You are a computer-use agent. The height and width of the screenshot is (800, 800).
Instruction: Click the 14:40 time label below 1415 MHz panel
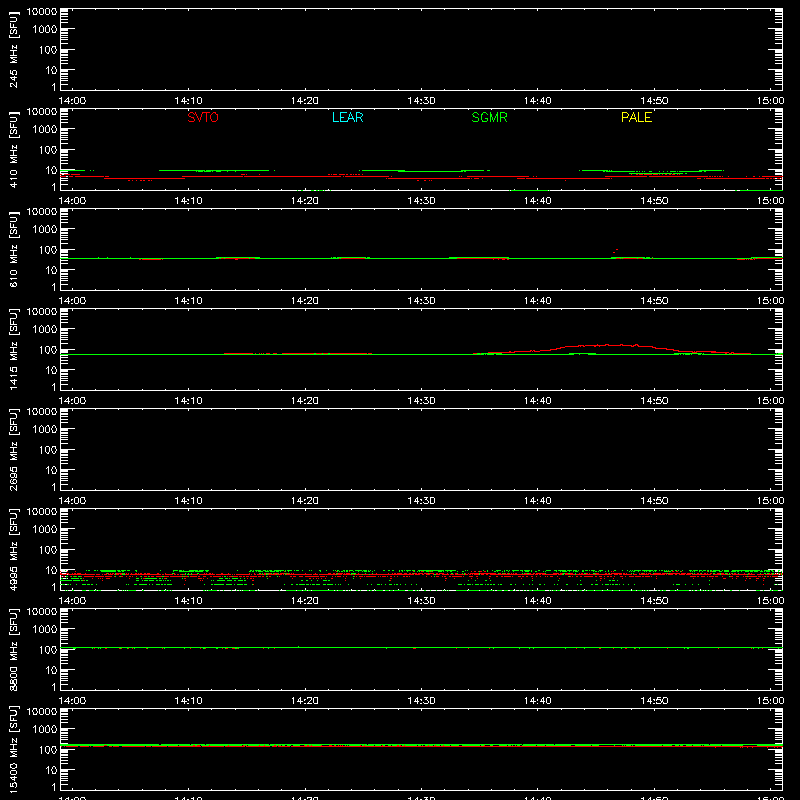tap(537, 401)
